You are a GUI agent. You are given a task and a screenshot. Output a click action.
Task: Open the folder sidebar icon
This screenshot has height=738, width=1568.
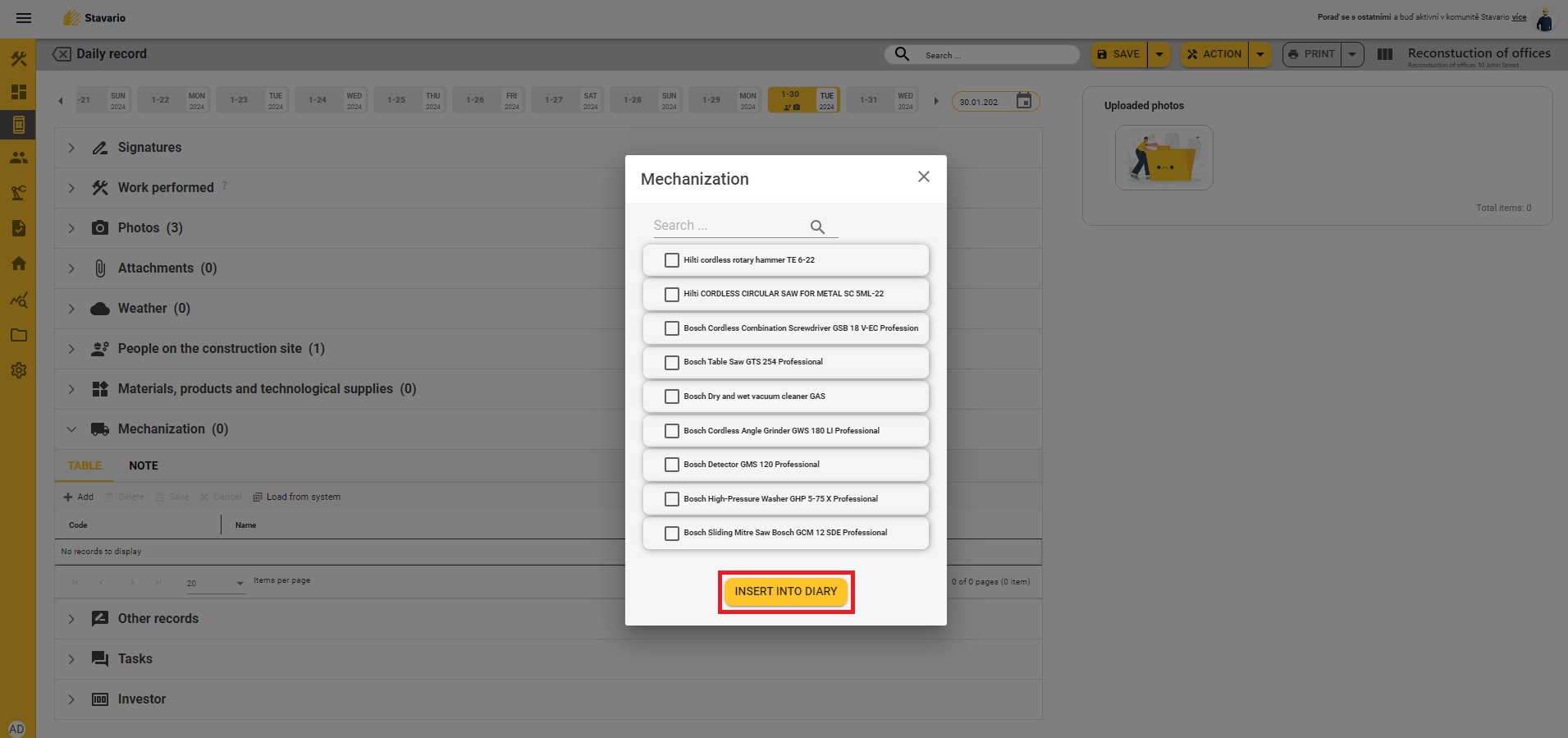[19, 335]
